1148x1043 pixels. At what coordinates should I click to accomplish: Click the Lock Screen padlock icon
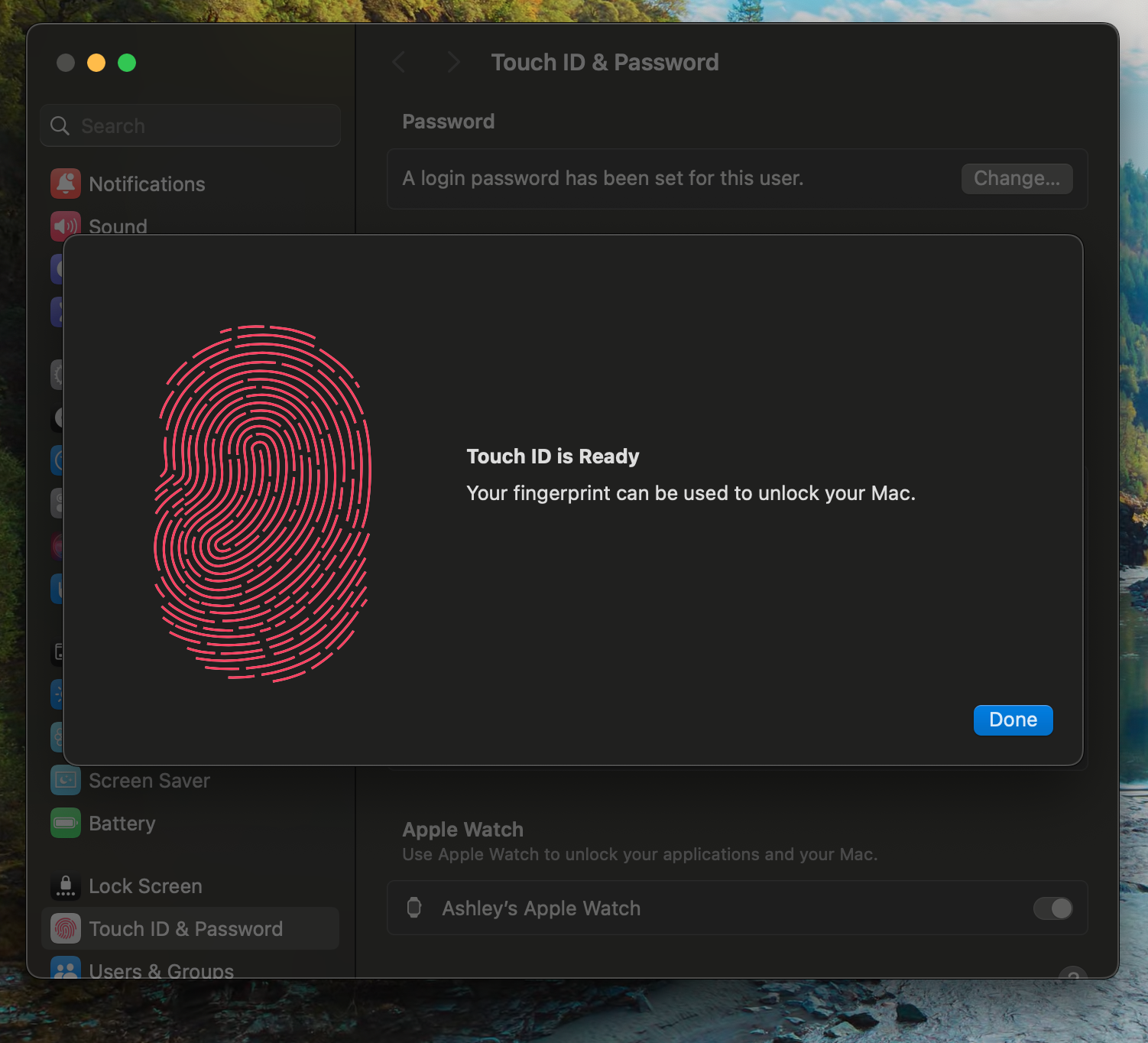click(66, 885)
